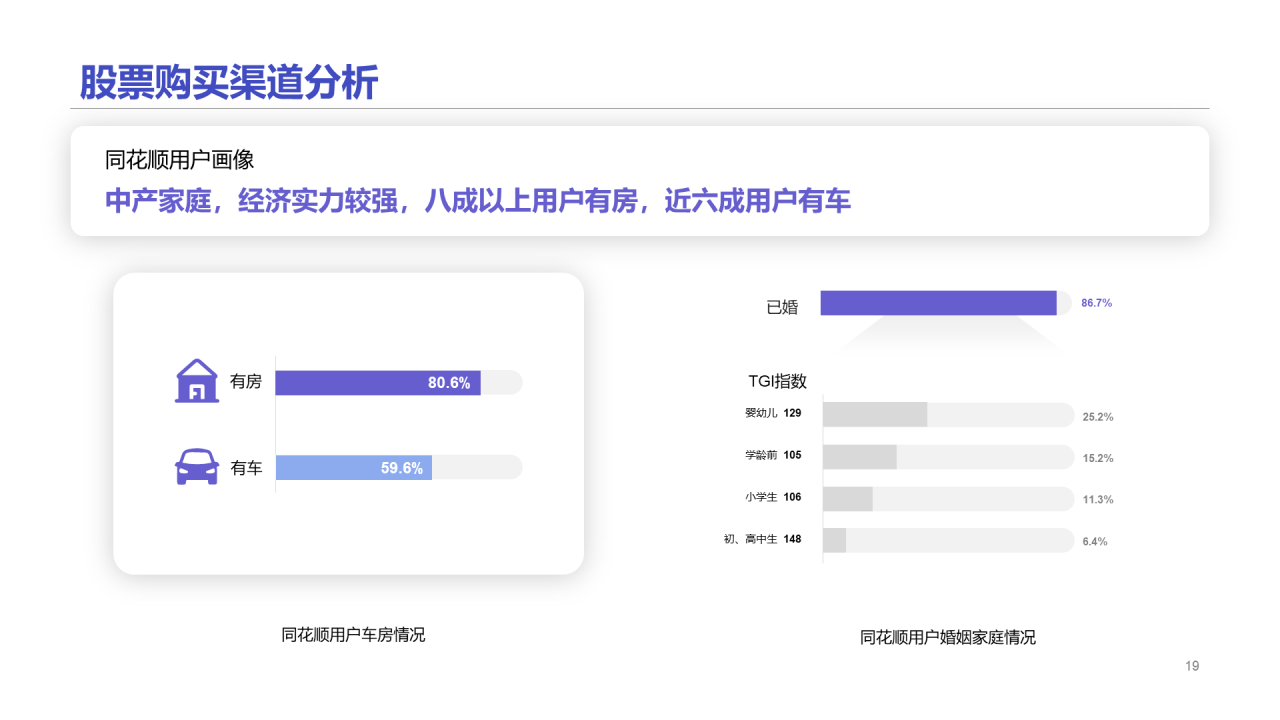Select the 初、高中生 148 row label
Screen dimensions: 1280x720
tap(762, 539)
